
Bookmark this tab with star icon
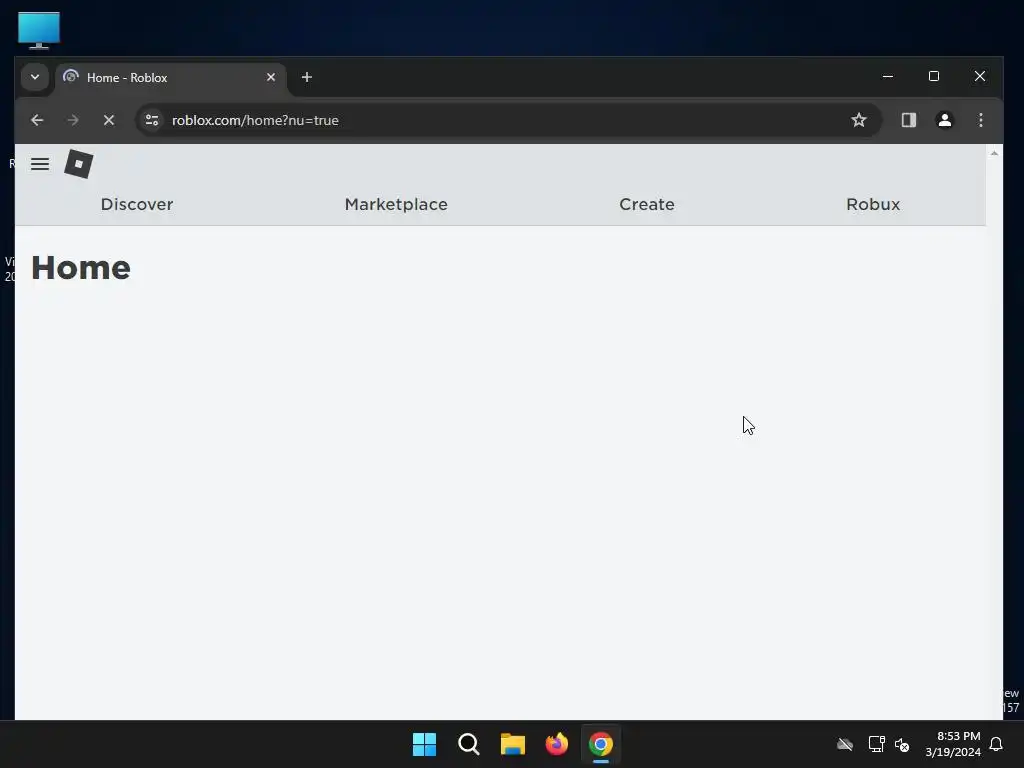coord(859,120)
